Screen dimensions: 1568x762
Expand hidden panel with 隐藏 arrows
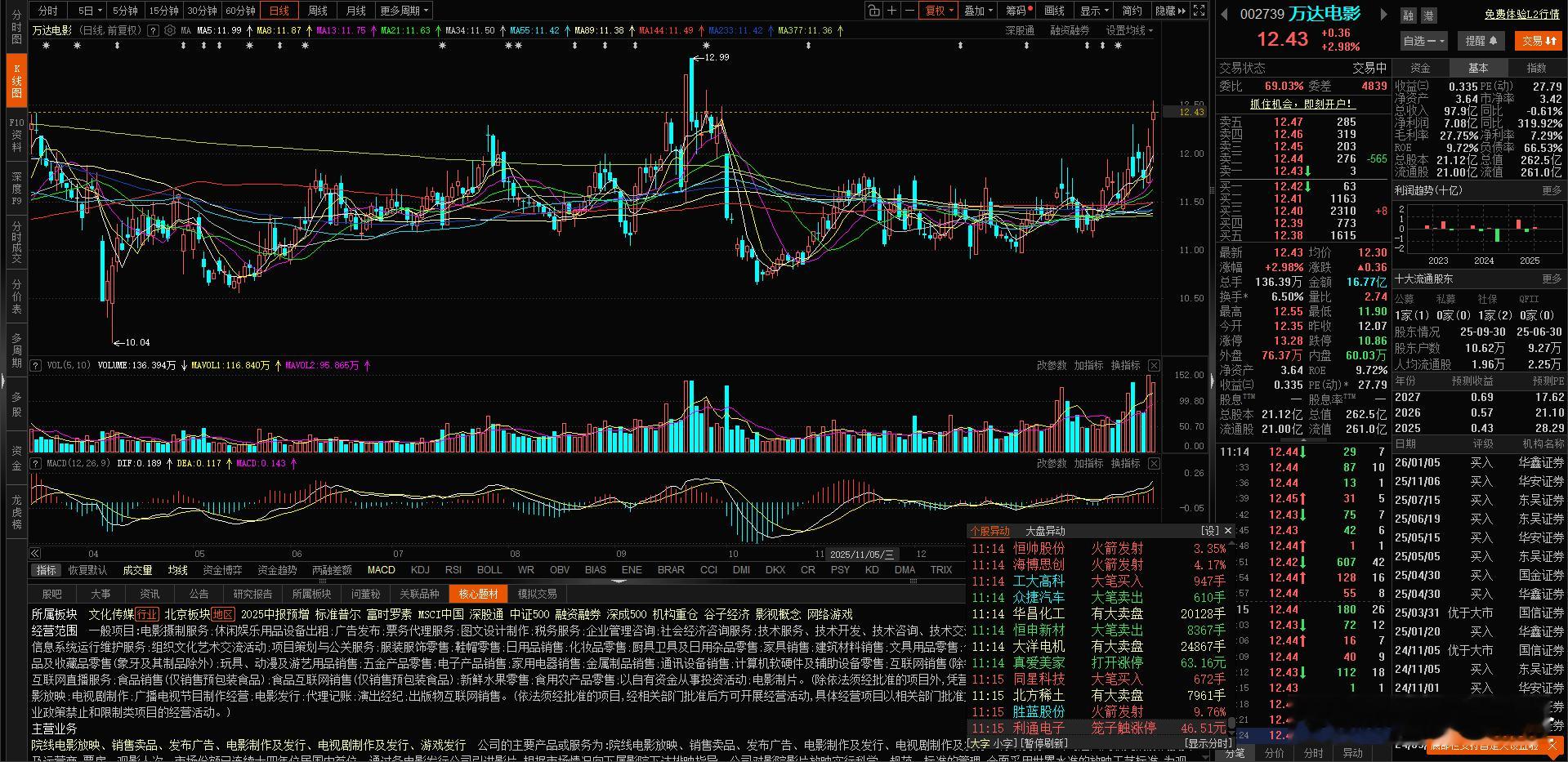(x=1171, y=11)
